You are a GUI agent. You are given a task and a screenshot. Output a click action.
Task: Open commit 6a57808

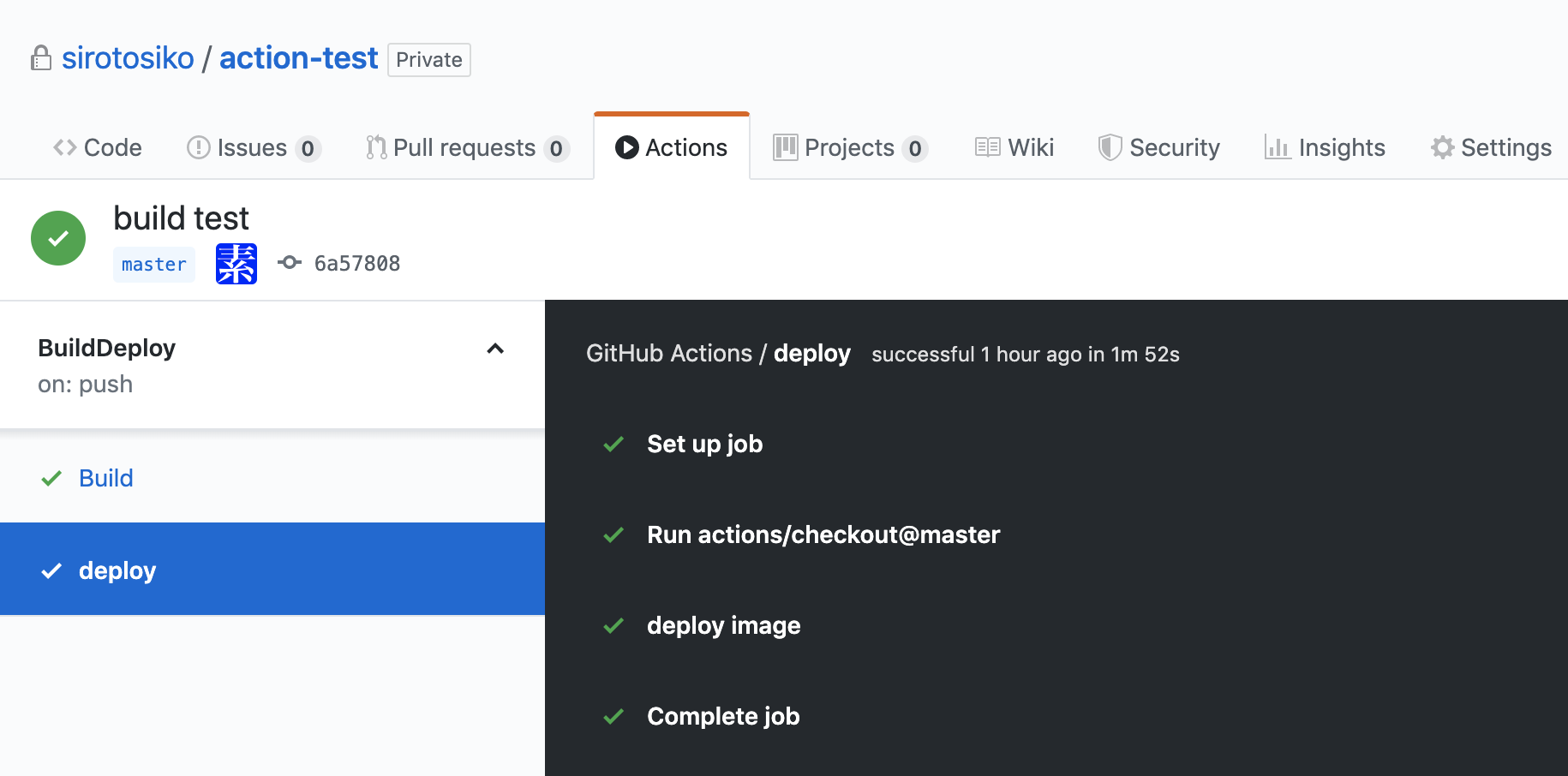tap(357, 263)
